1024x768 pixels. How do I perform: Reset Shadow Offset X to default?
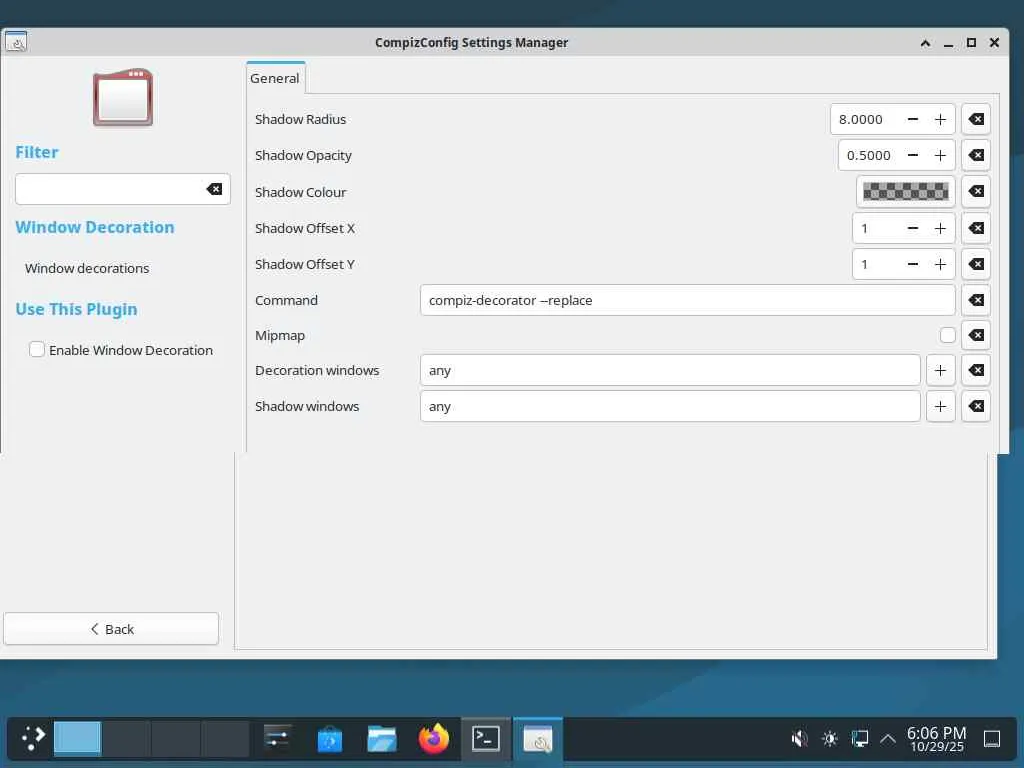pos(976,228)
